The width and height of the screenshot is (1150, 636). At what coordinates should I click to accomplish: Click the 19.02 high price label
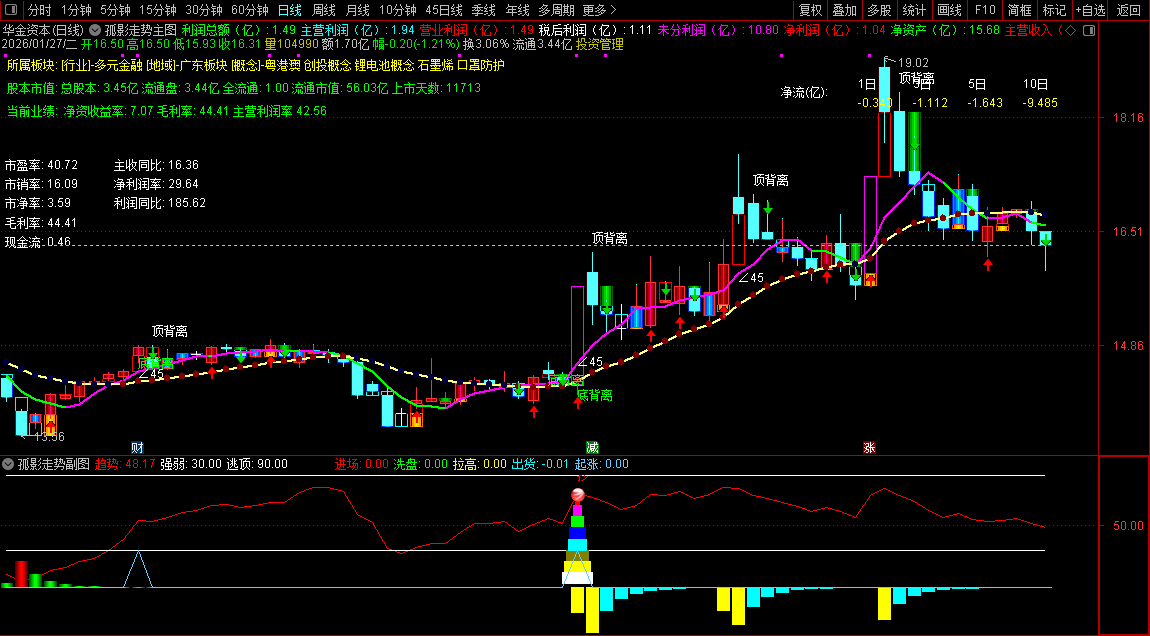click(x=913, y=62)
